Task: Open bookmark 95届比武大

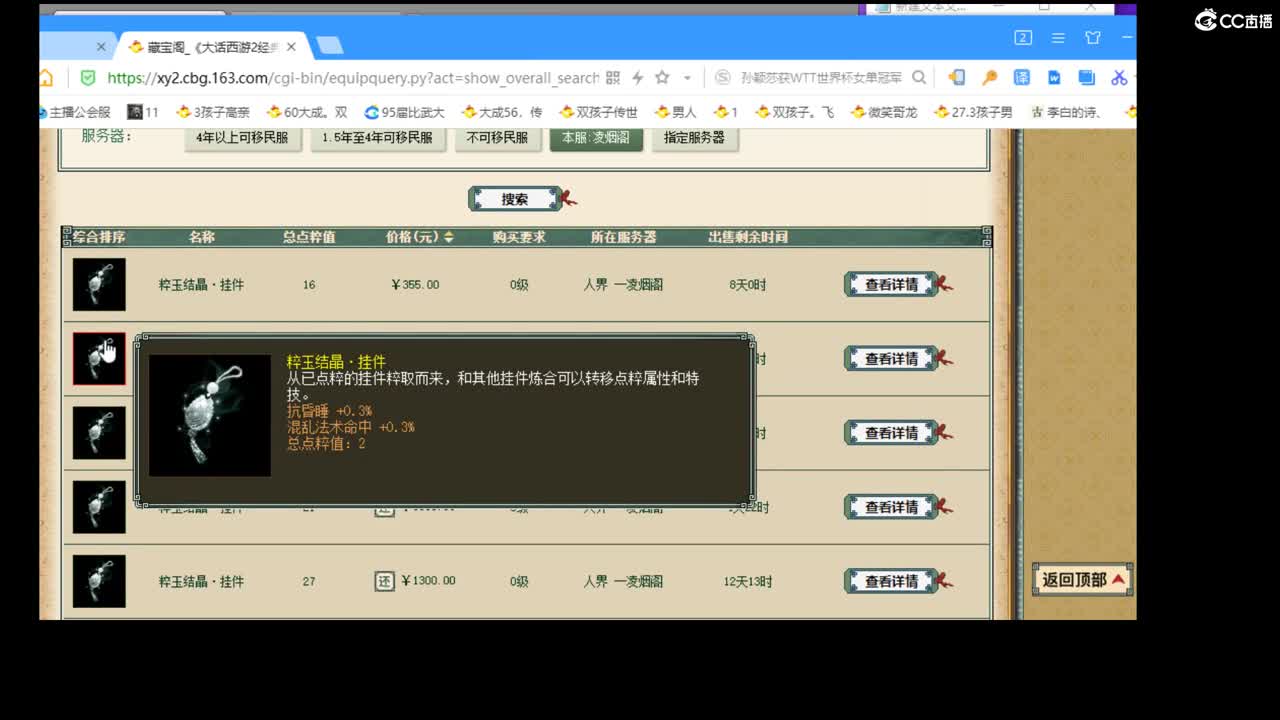Action: click(x=405, y=112)
